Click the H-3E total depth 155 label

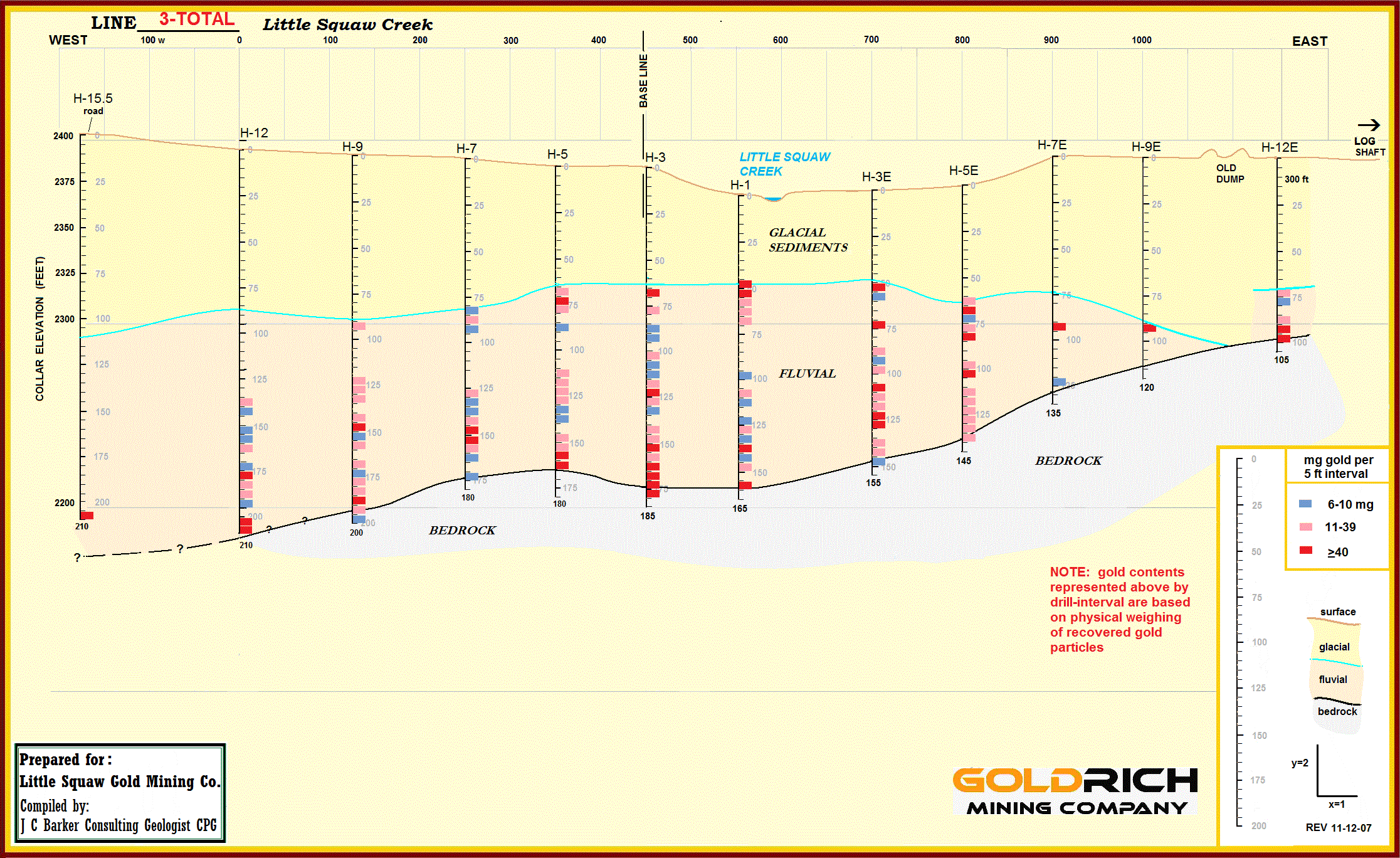[873, 483]
